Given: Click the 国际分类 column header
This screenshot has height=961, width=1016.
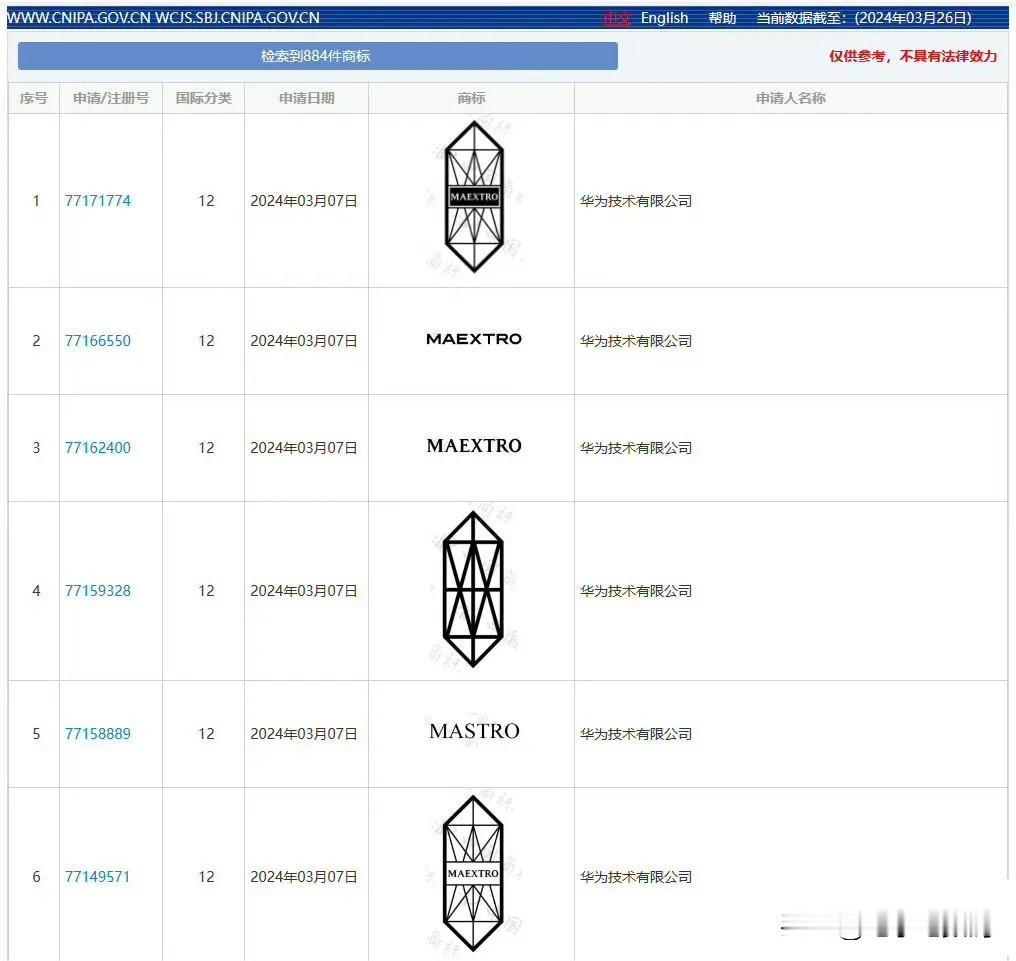Looking at the screenshot, I should pos(203,98).
